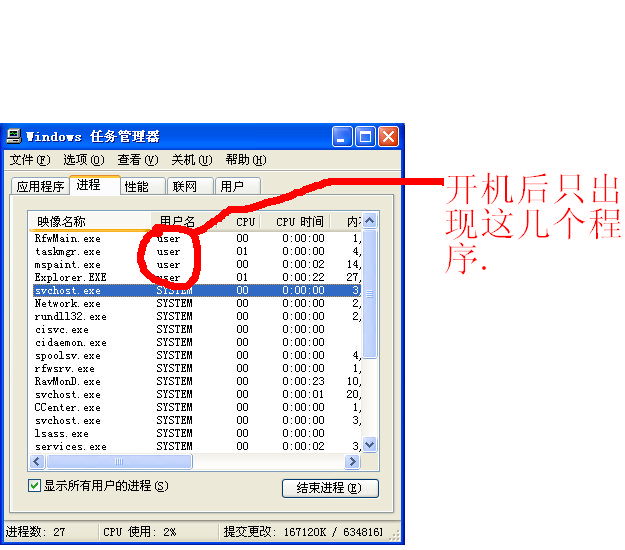Sort by 映像名称 column header
Viewport: 625px width, 550px height.
(x=90, y=222)
